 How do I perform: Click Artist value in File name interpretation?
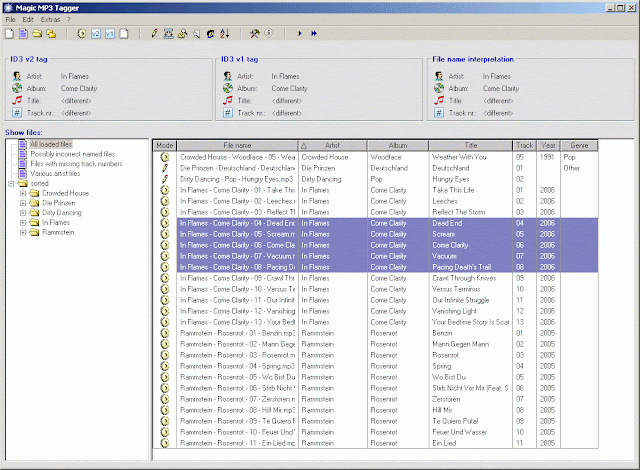click(497, 76)
